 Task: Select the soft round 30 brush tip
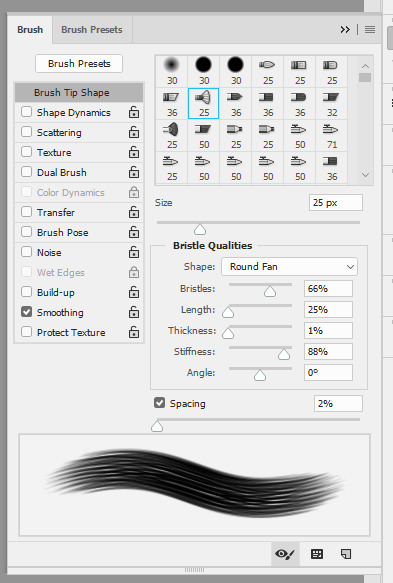point(171,71)
